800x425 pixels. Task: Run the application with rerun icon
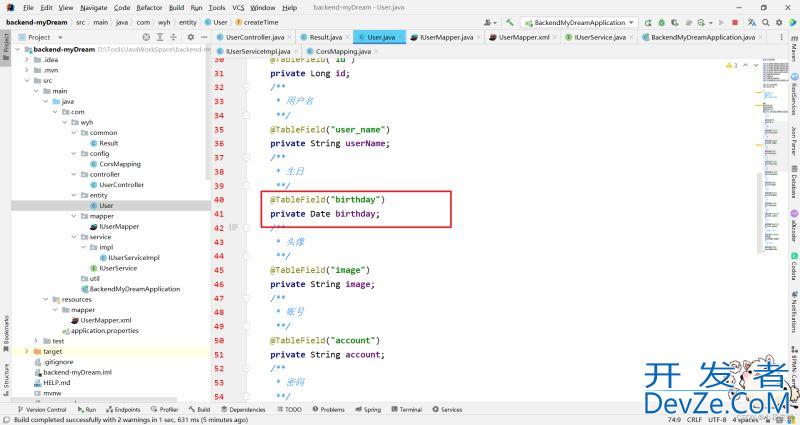pos(648,22)
